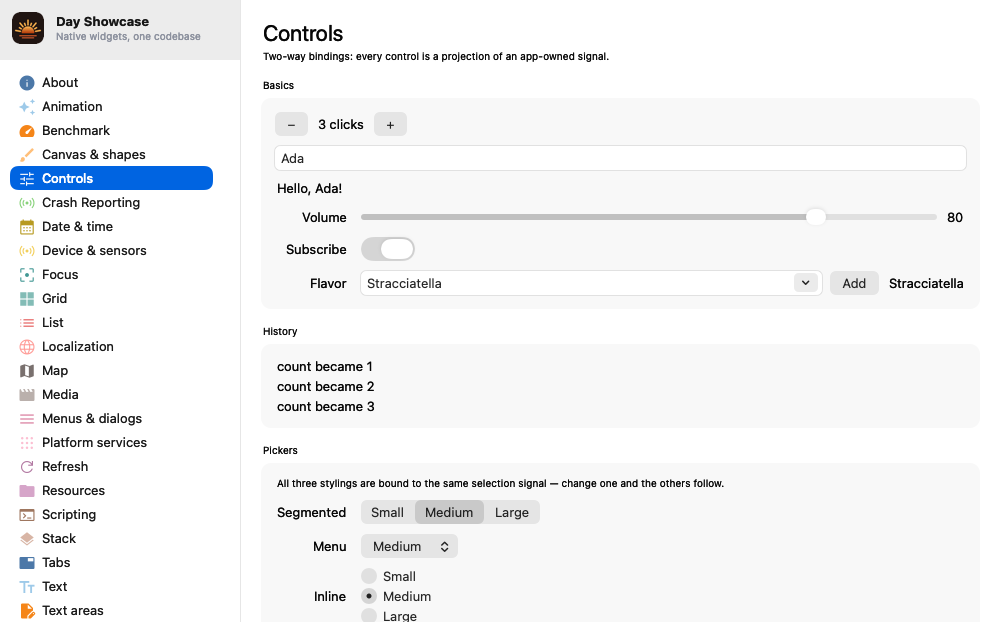Click the red lines icon beside List
This screenshot has width=1000, height=622.
coord(27,323)
